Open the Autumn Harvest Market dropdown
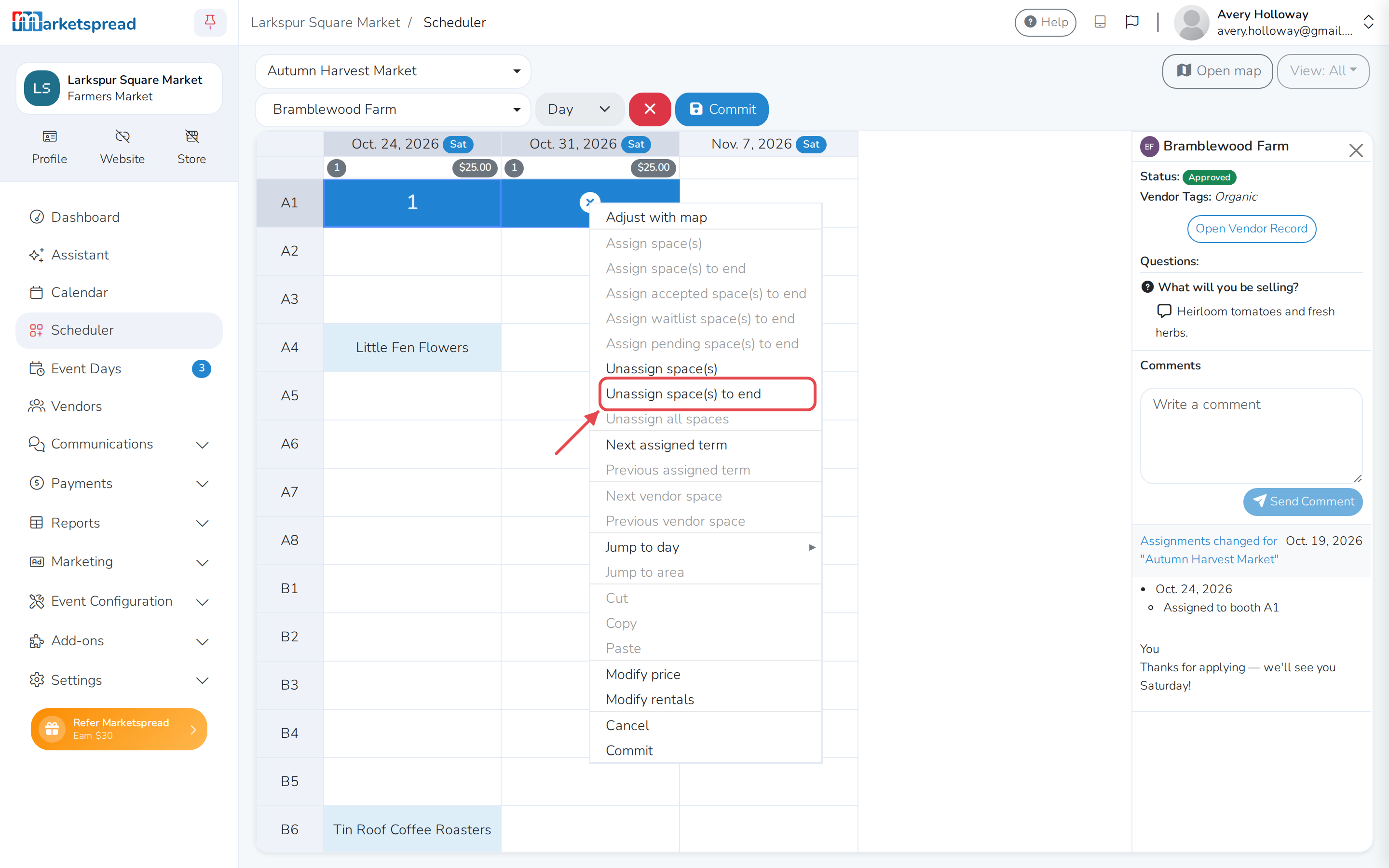Screen dimensions: 1389x868 [x=393, y=71]
